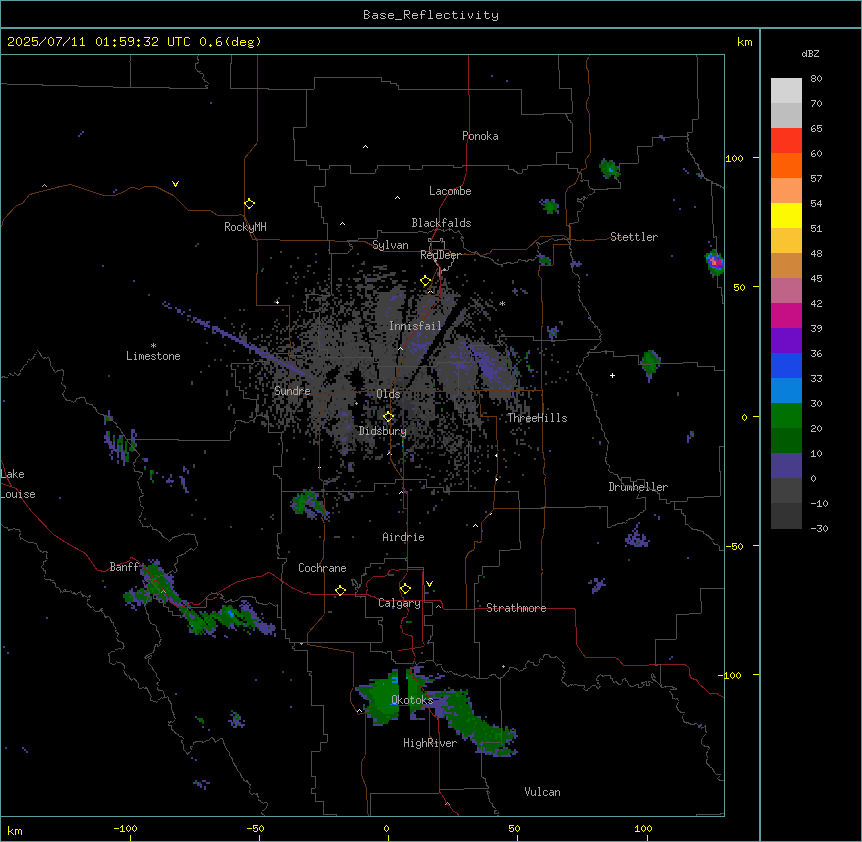Pick the green 30 dBZ legend color
Image resolution: width=862 pixels, height=842 pixels.
tap(786, 416)
